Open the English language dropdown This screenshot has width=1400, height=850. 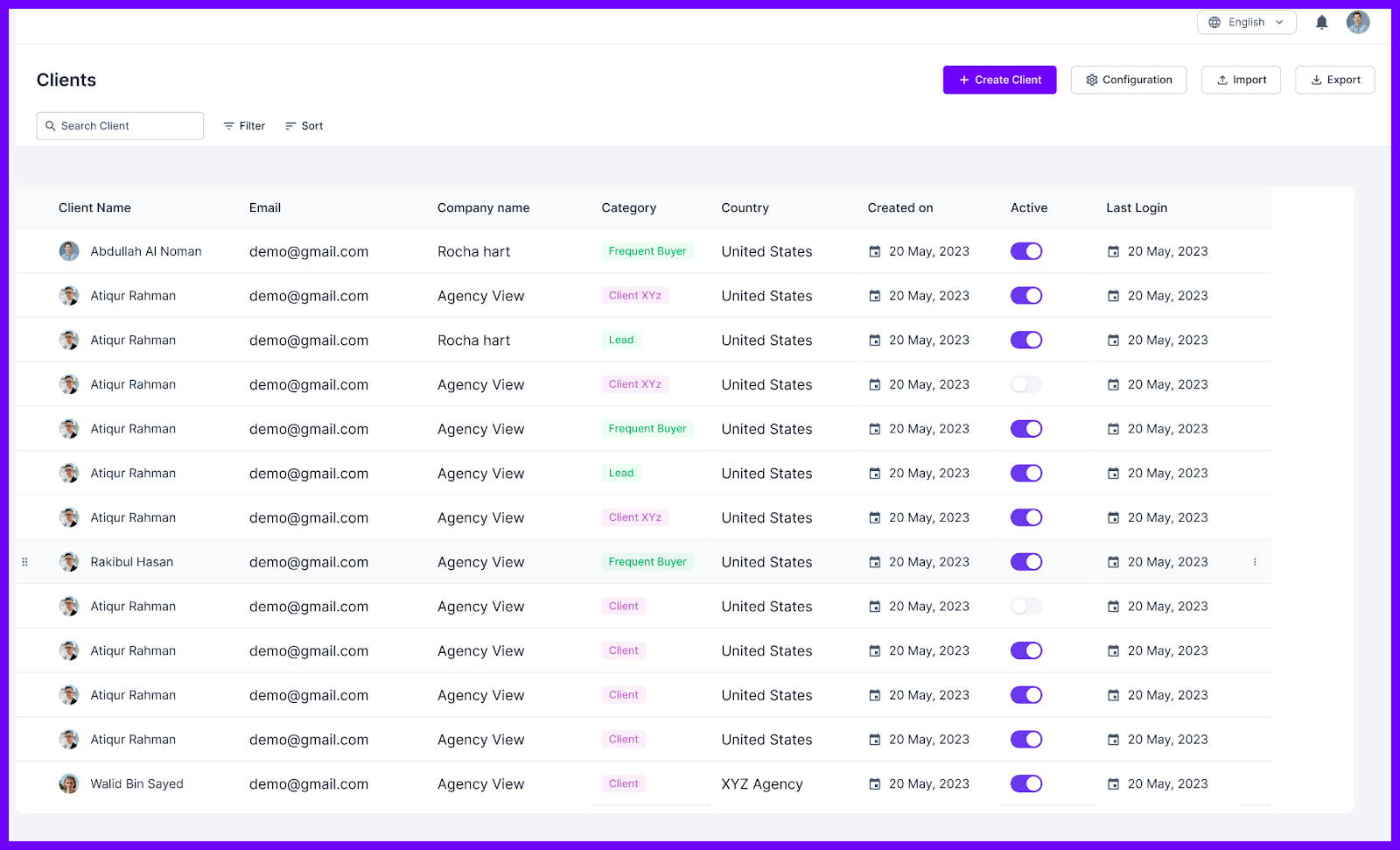1246,23
